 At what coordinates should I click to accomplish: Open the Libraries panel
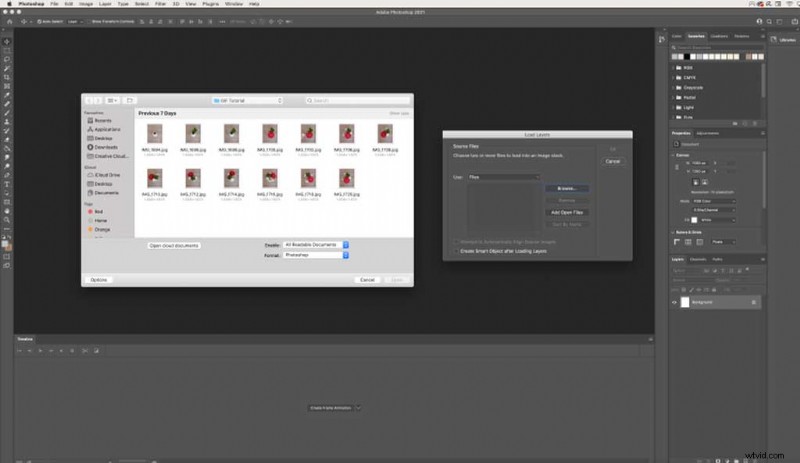(x=783, y=39)
